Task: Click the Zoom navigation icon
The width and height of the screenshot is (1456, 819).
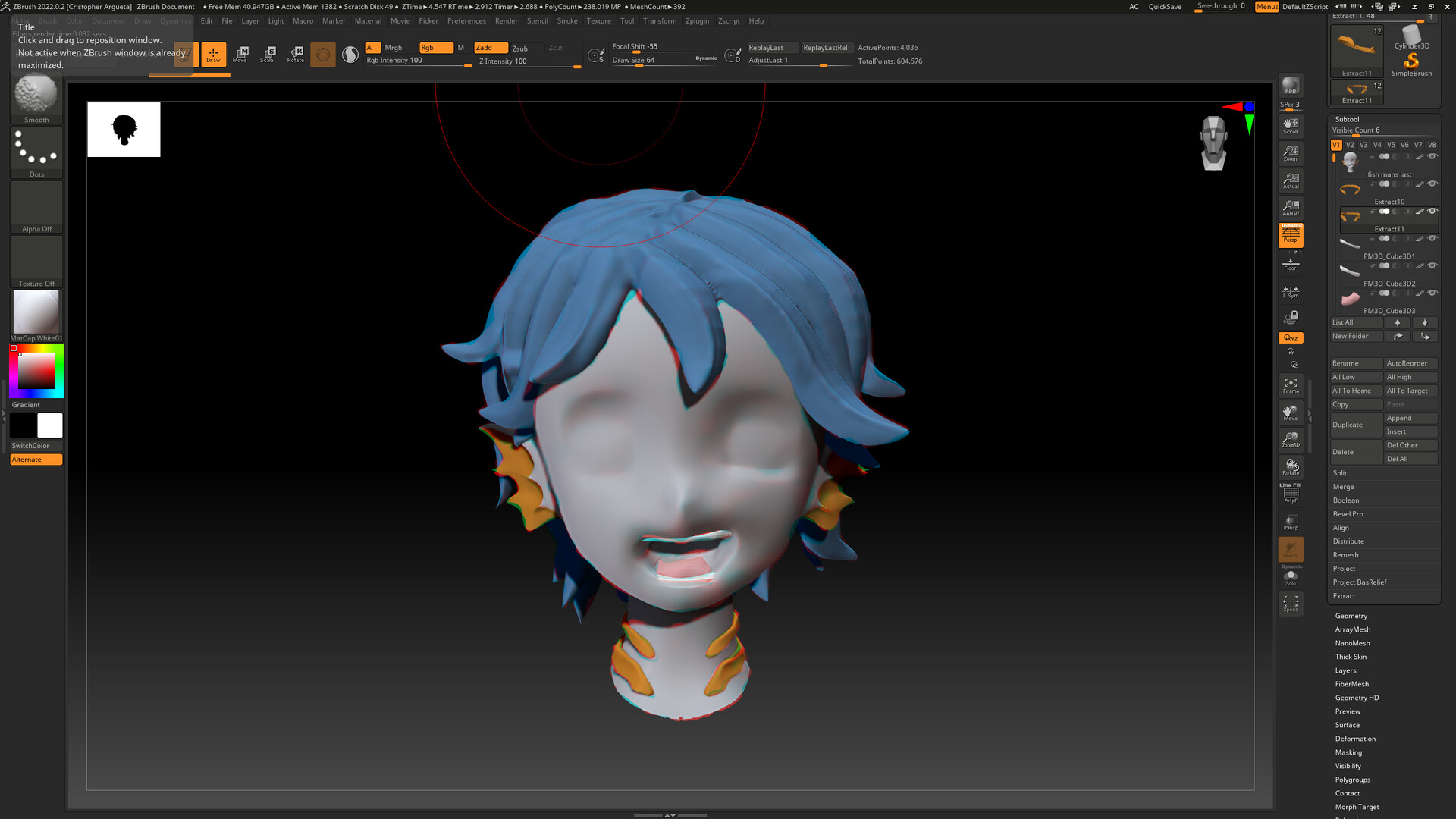Action: (x=1291, y=152)
